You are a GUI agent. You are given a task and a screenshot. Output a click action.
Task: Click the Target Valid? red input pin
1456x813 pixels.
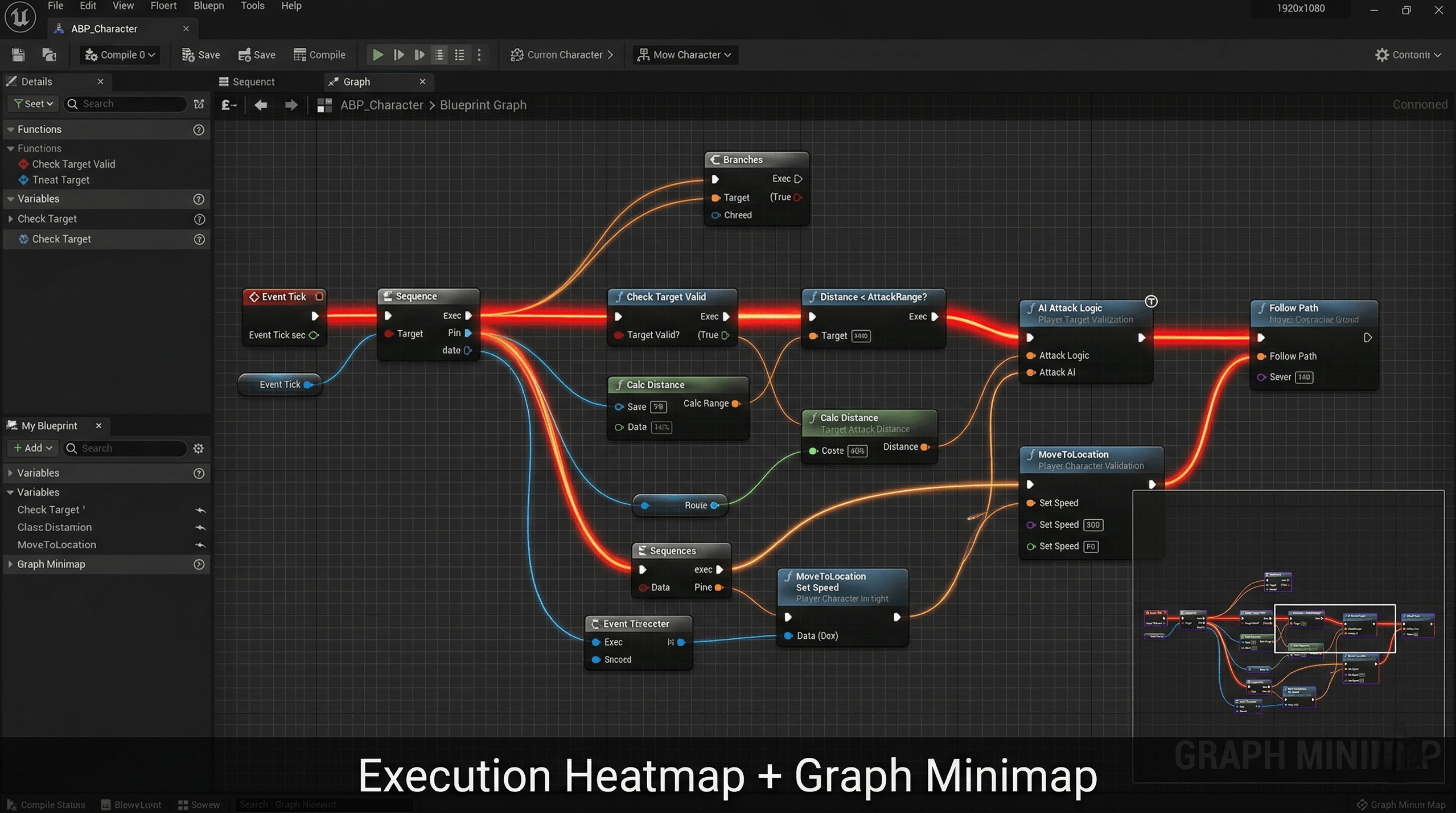coord(618,335)
